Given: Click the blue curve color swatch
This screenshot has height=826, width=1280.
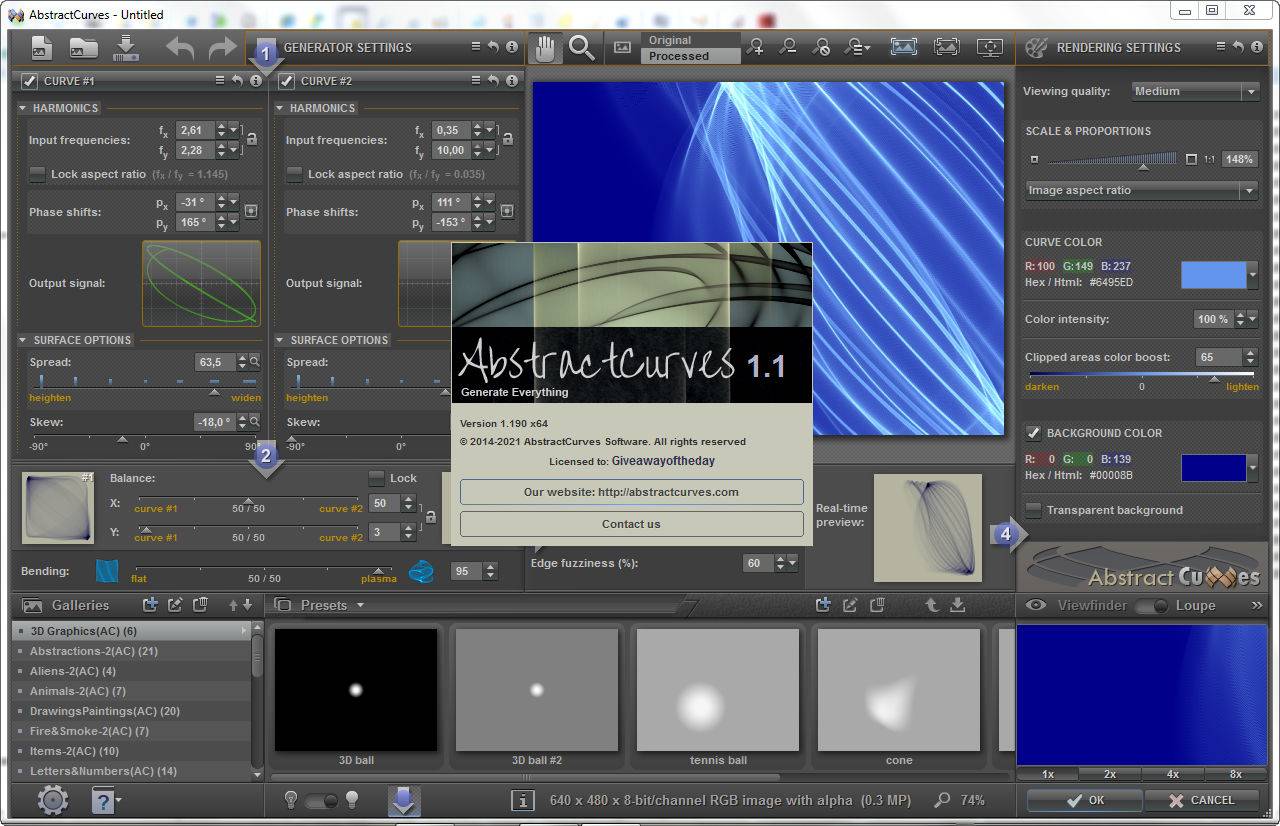Looking at the screenshot, I should click(1213, 275).
